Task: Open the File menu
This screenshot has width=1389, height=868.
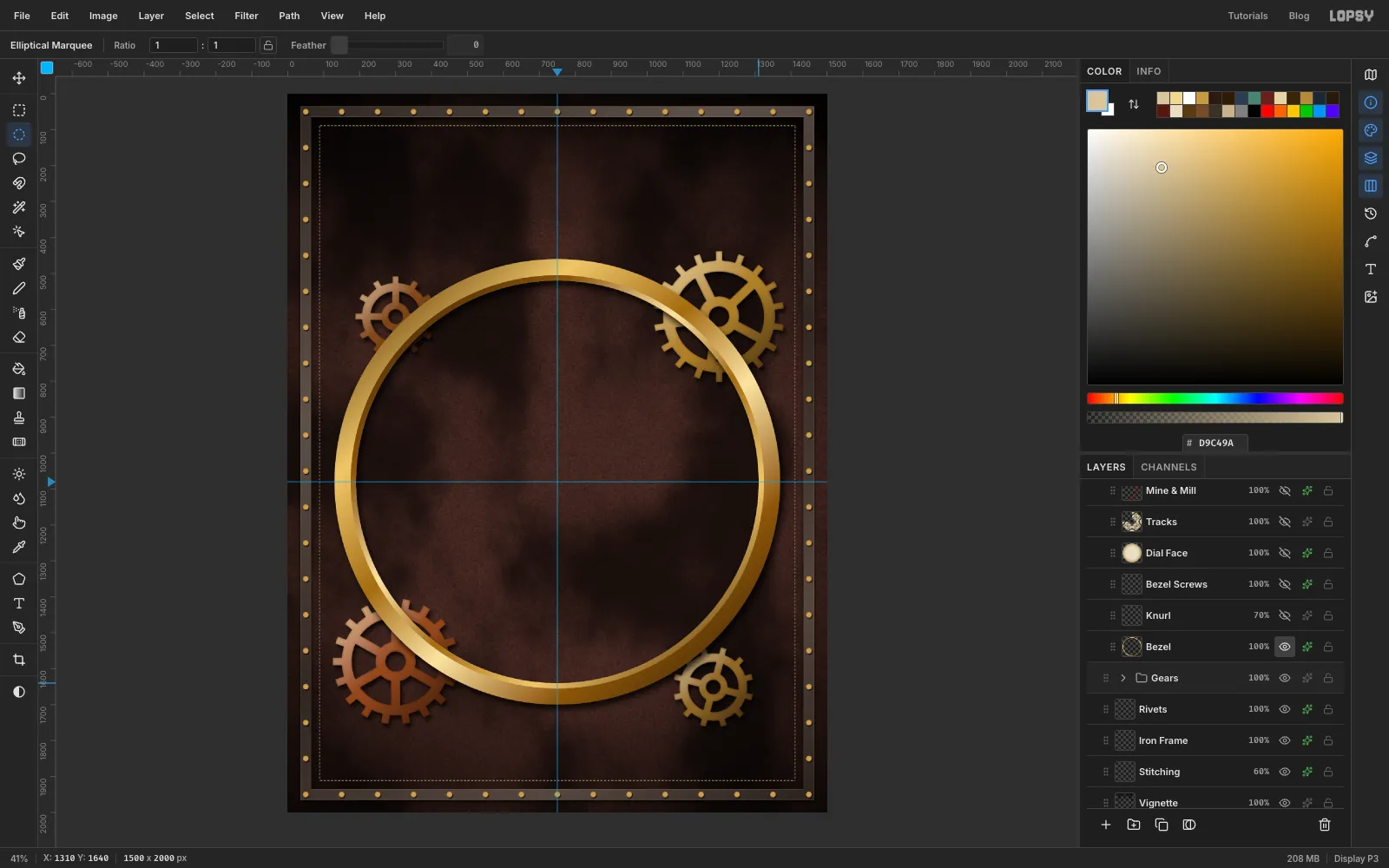Action: tap(22, 16)
